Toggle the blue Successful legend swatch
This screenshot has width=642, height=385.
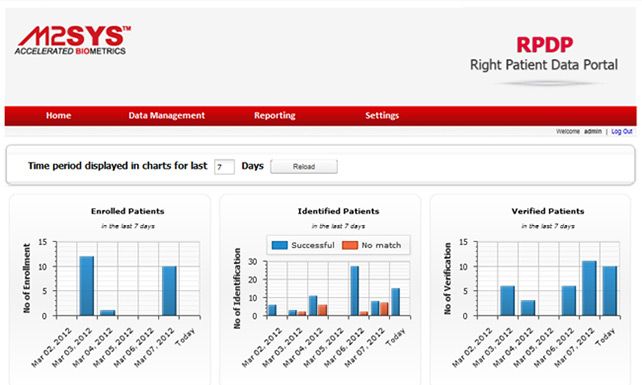click(x=280, y=245)
